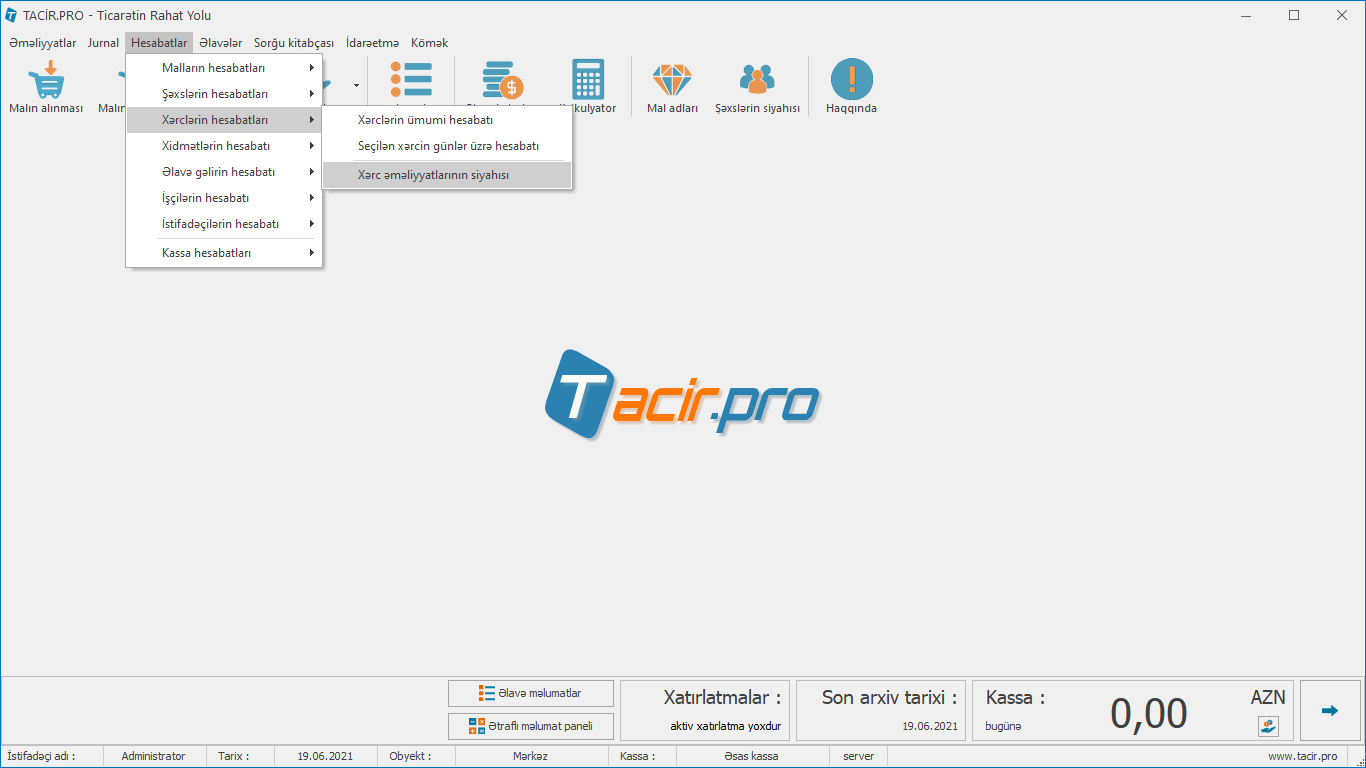Viewport: 1366px width, 768px height.
Task: Click the Xatırlatmalar reminders panel
Action: click(x=706, y=711)
